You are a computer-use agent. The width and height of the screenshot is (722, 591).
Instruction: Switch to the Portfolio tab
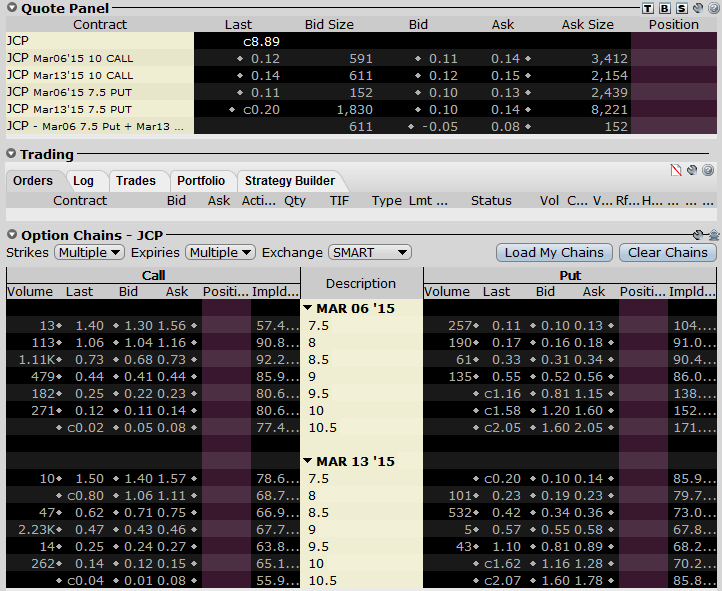pyautogui.click(x=201, y=180)
